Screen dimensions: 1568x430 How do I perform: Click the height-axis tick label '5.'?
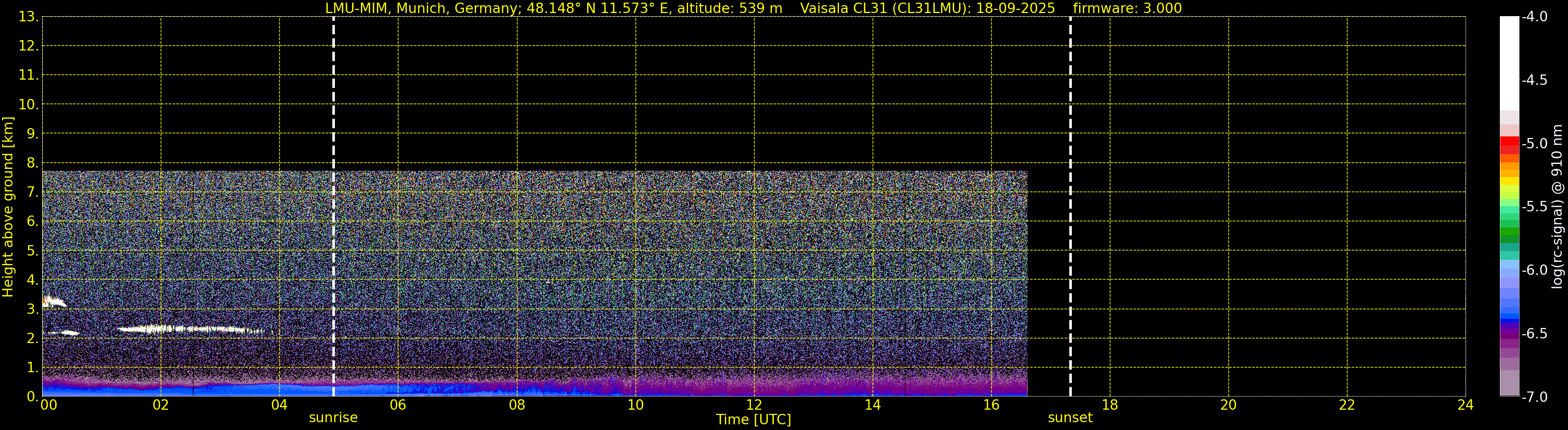coord(32,251)
